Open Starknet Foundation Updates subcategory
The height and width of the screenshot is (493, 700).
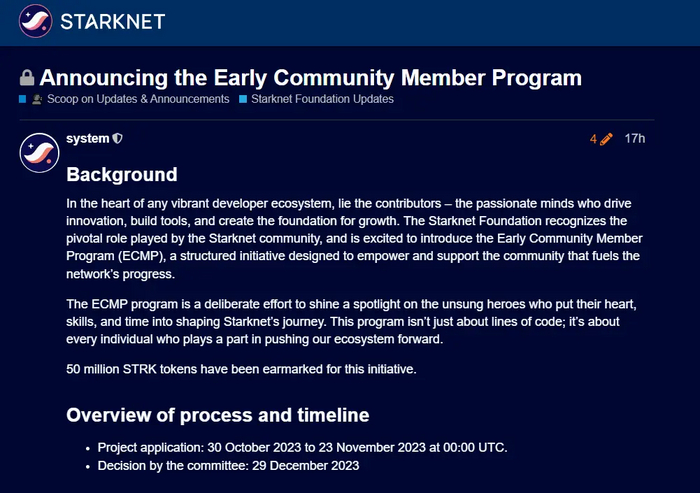pos(323,99)
